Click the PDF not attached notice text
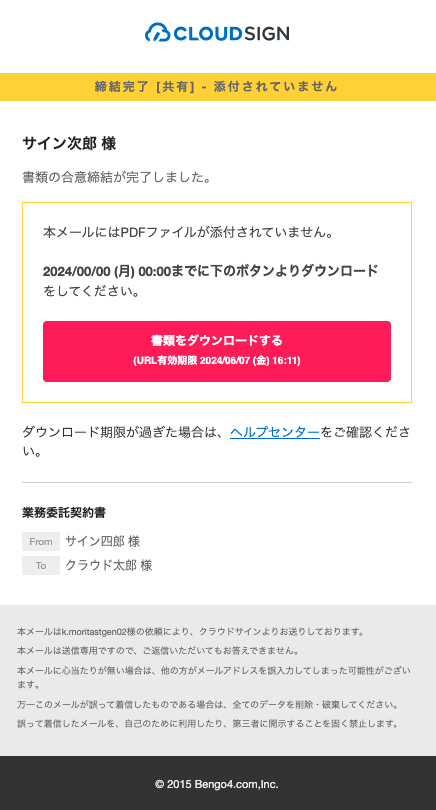This screenshot has width=436, height=810. pyautogui.click(x=188, y=232)
